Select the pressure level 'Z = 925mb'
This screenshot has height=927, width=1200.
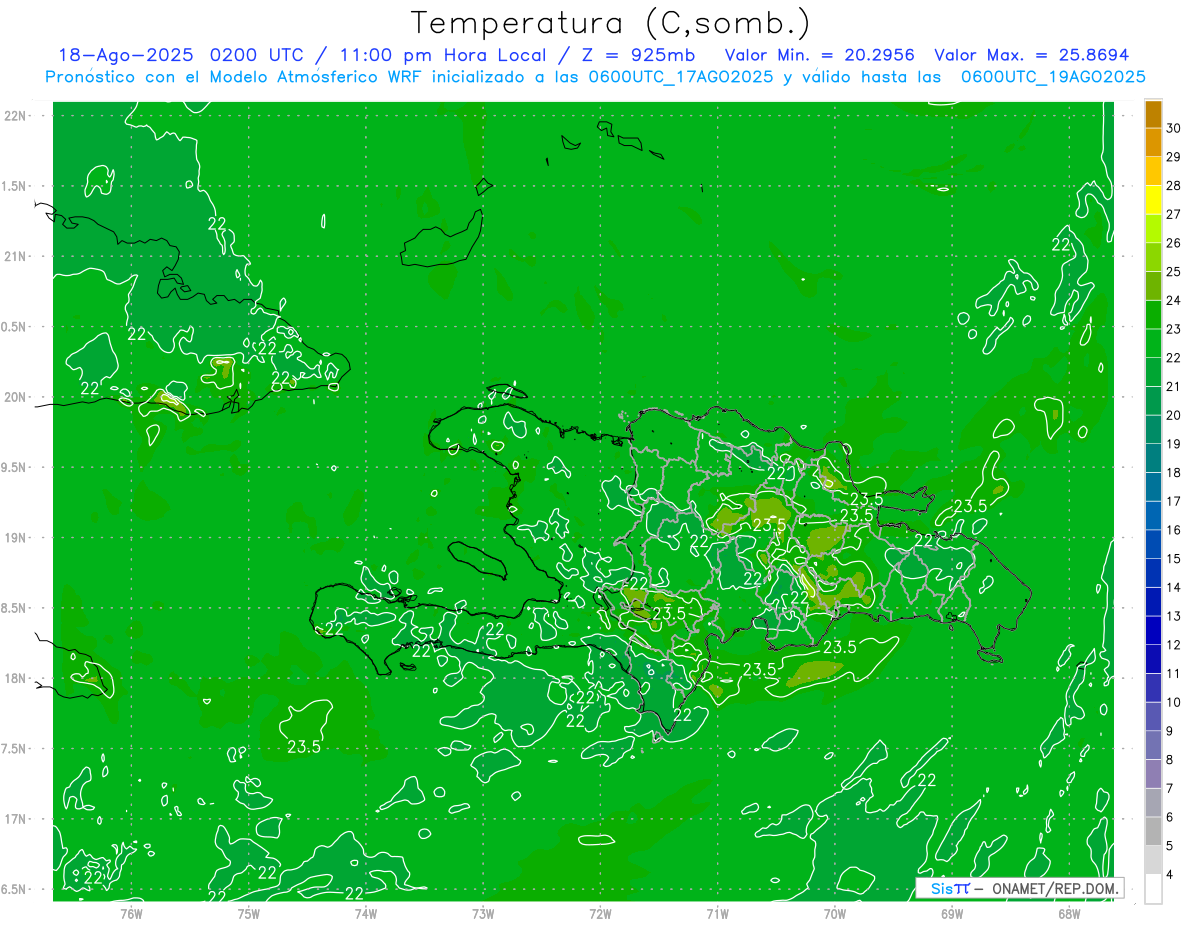pos(640,55)
